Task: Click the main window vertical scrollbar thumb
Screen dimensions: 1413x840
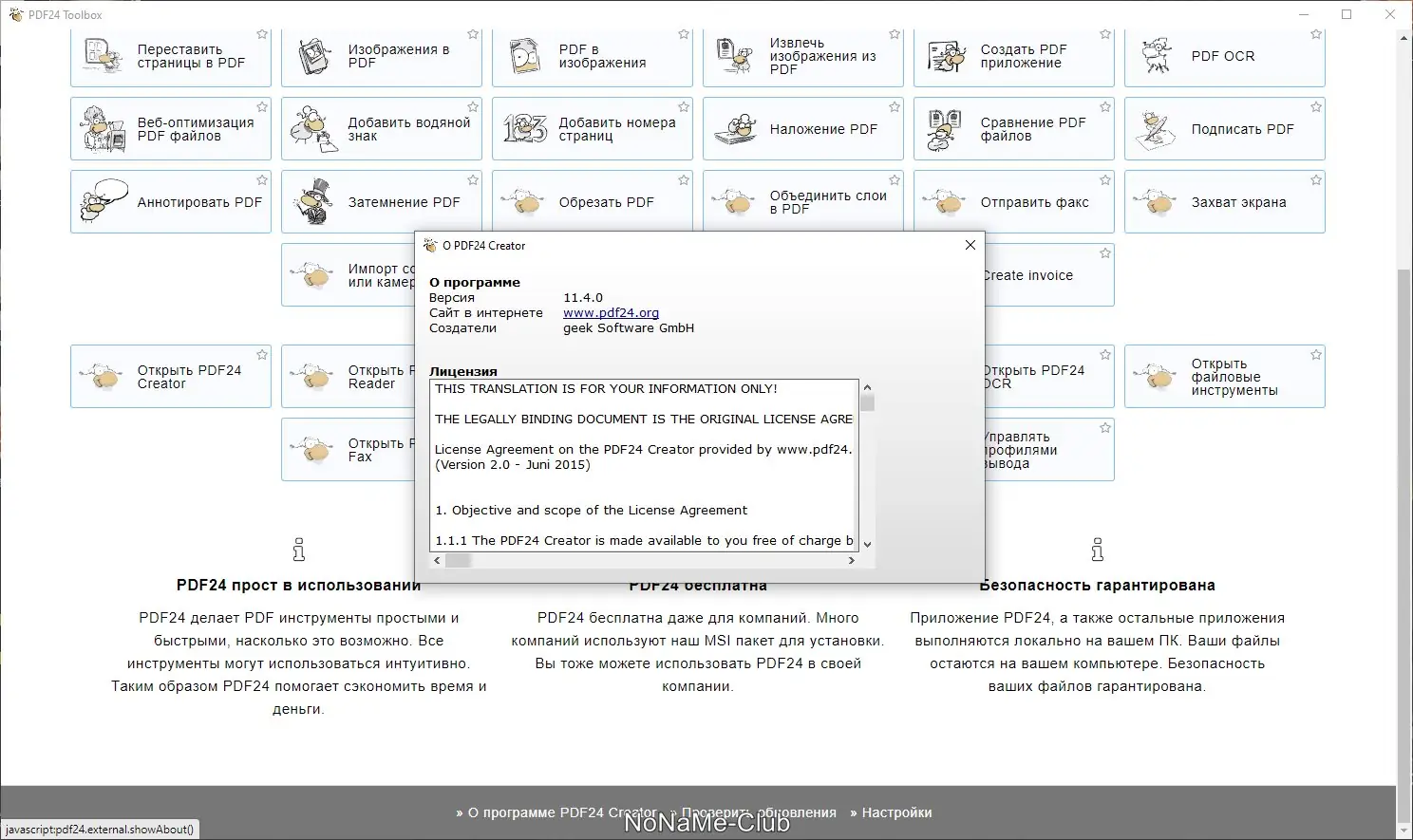Action: (1404, 546)
